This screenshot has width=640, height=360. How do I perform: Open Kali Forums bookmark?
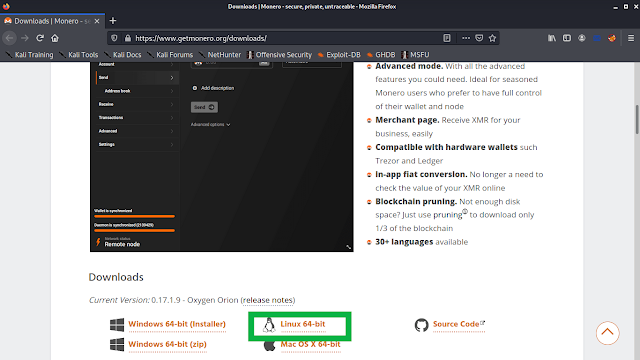[170, 55]
